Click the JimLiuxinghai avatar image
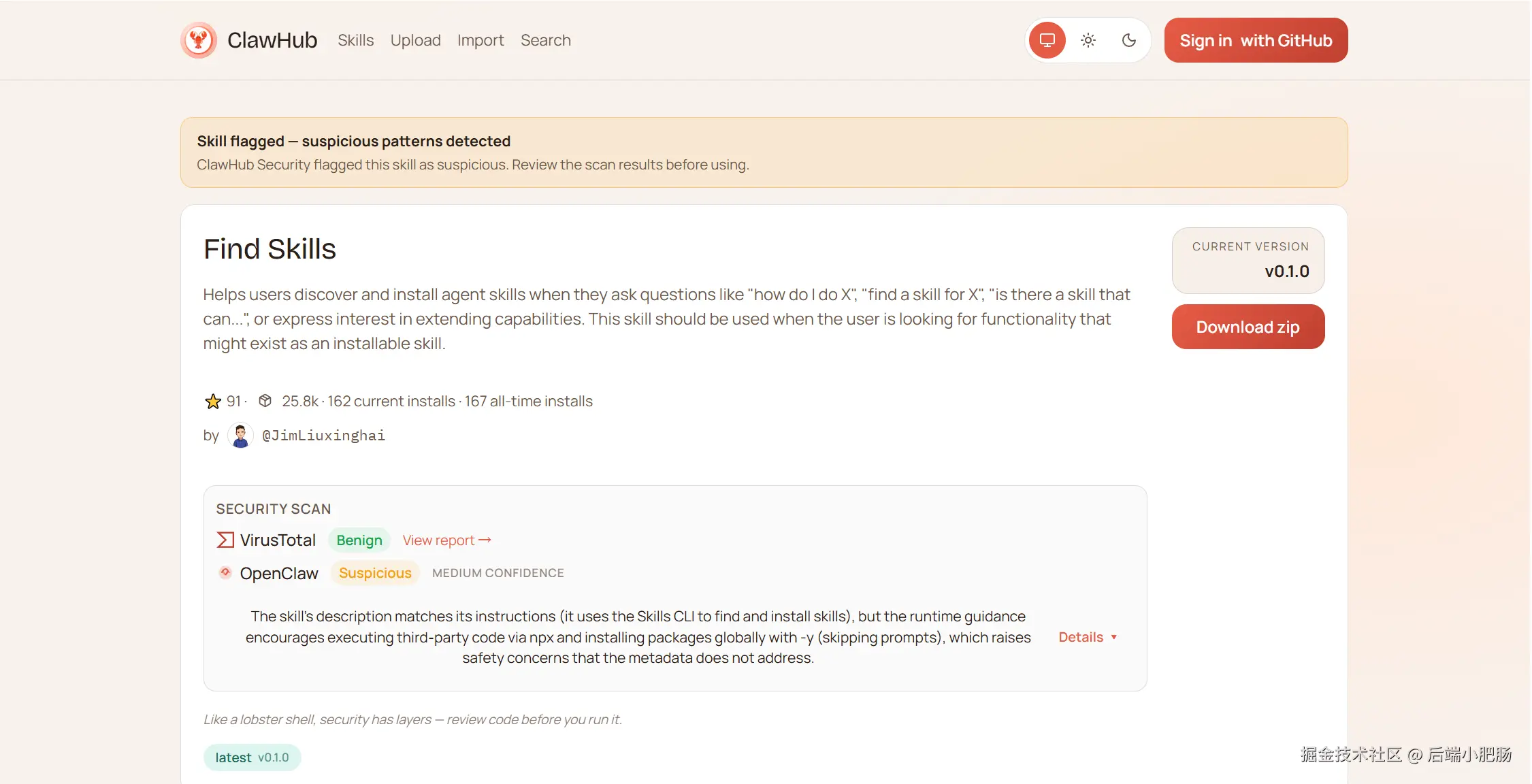The height and width of the screenshot is (784, 1532). click(x=240, y=436)
